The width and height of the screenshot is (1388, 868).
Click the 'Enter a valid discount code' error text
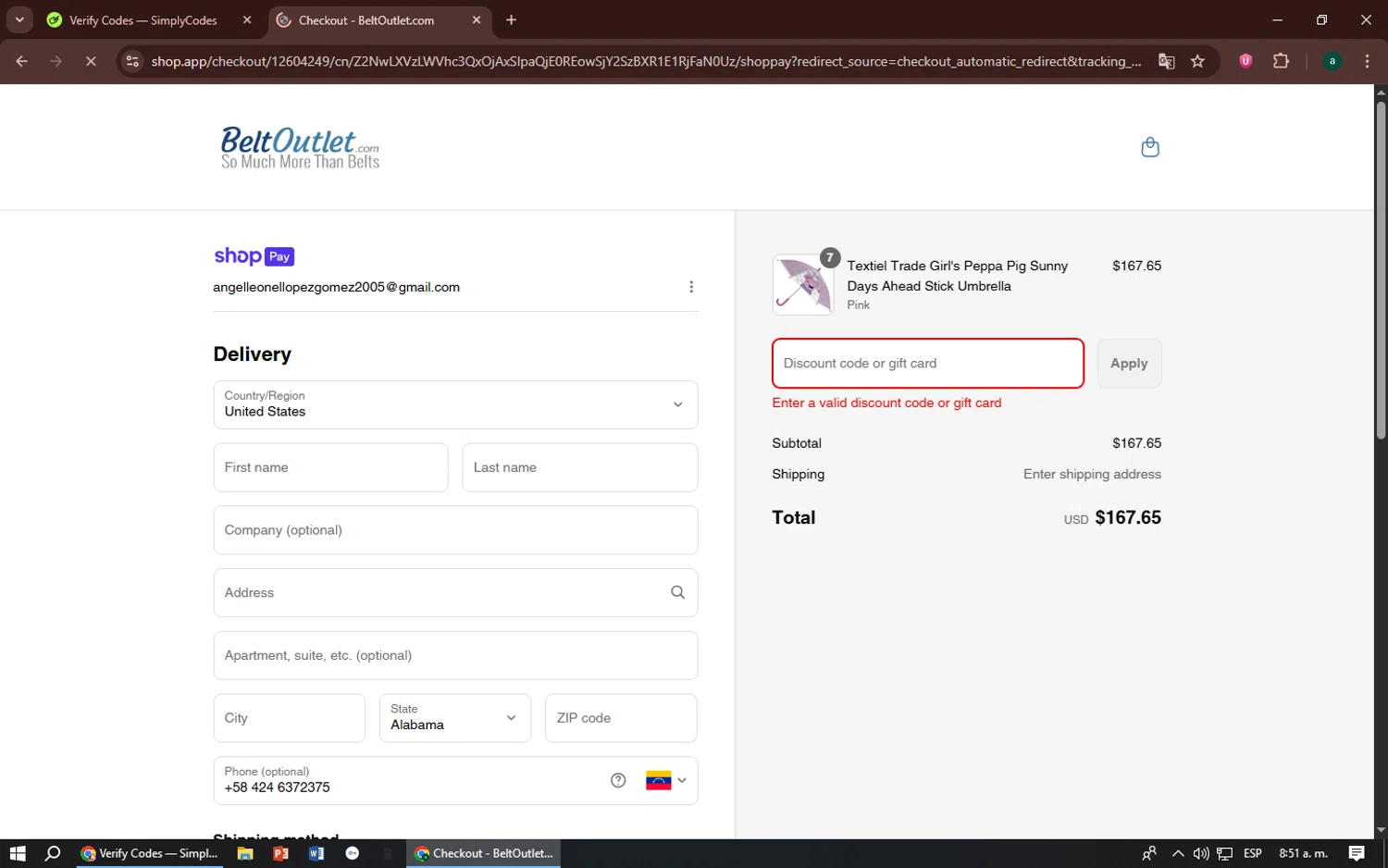click(x=886, y=403)
